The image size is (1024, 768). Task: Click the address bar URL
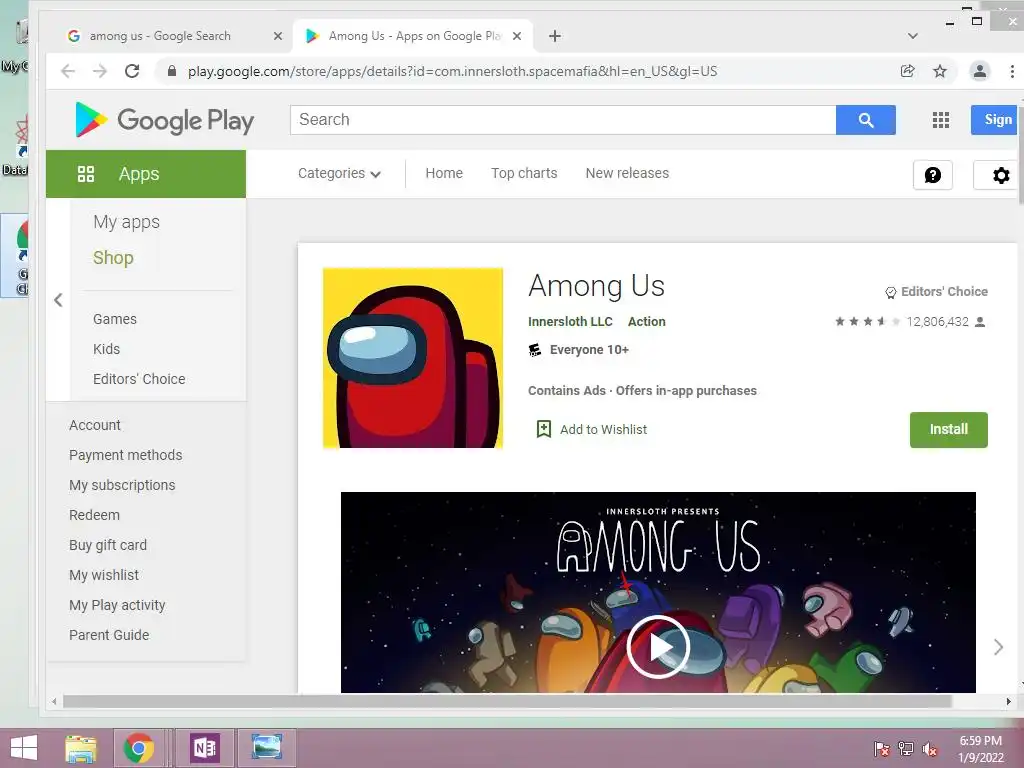tap(452, 71)
